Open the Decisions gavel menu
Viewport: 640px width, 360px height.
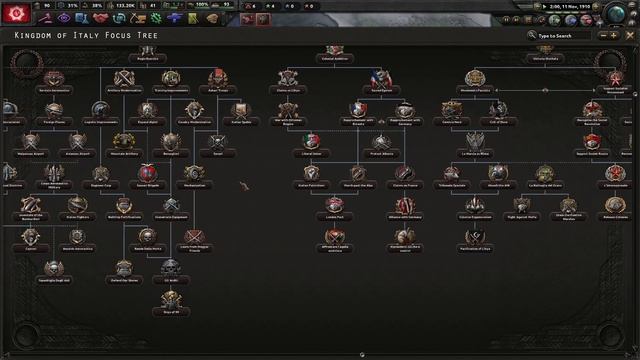click(x=46, y=18)
